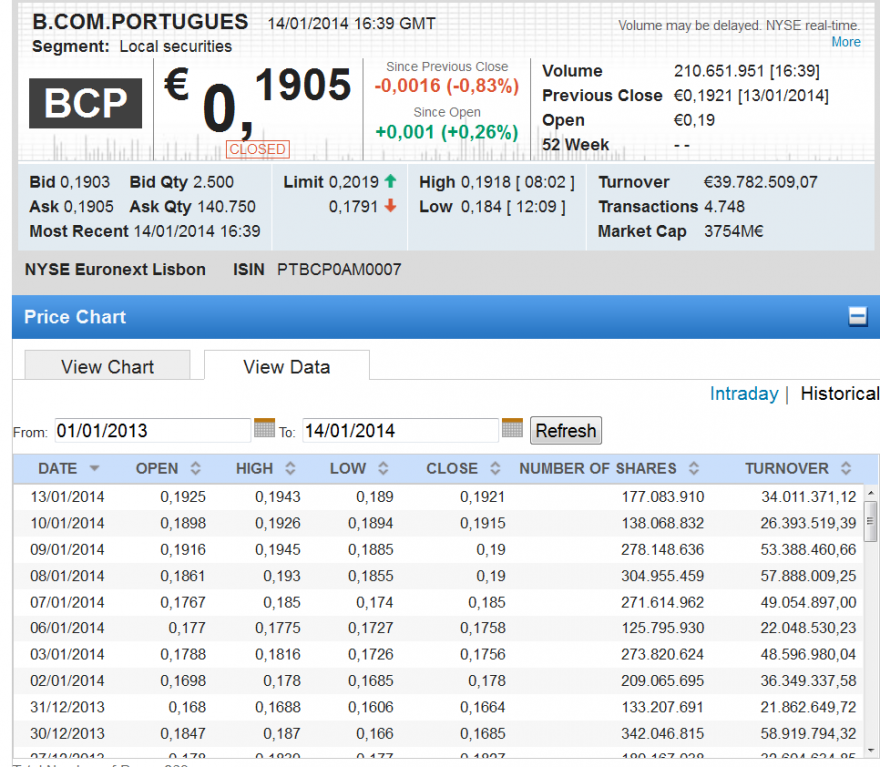The height and width of the screenshot is (767, 880).
Task: Collapse the Price Chart panel with minus icon
Action: [857, 316]
